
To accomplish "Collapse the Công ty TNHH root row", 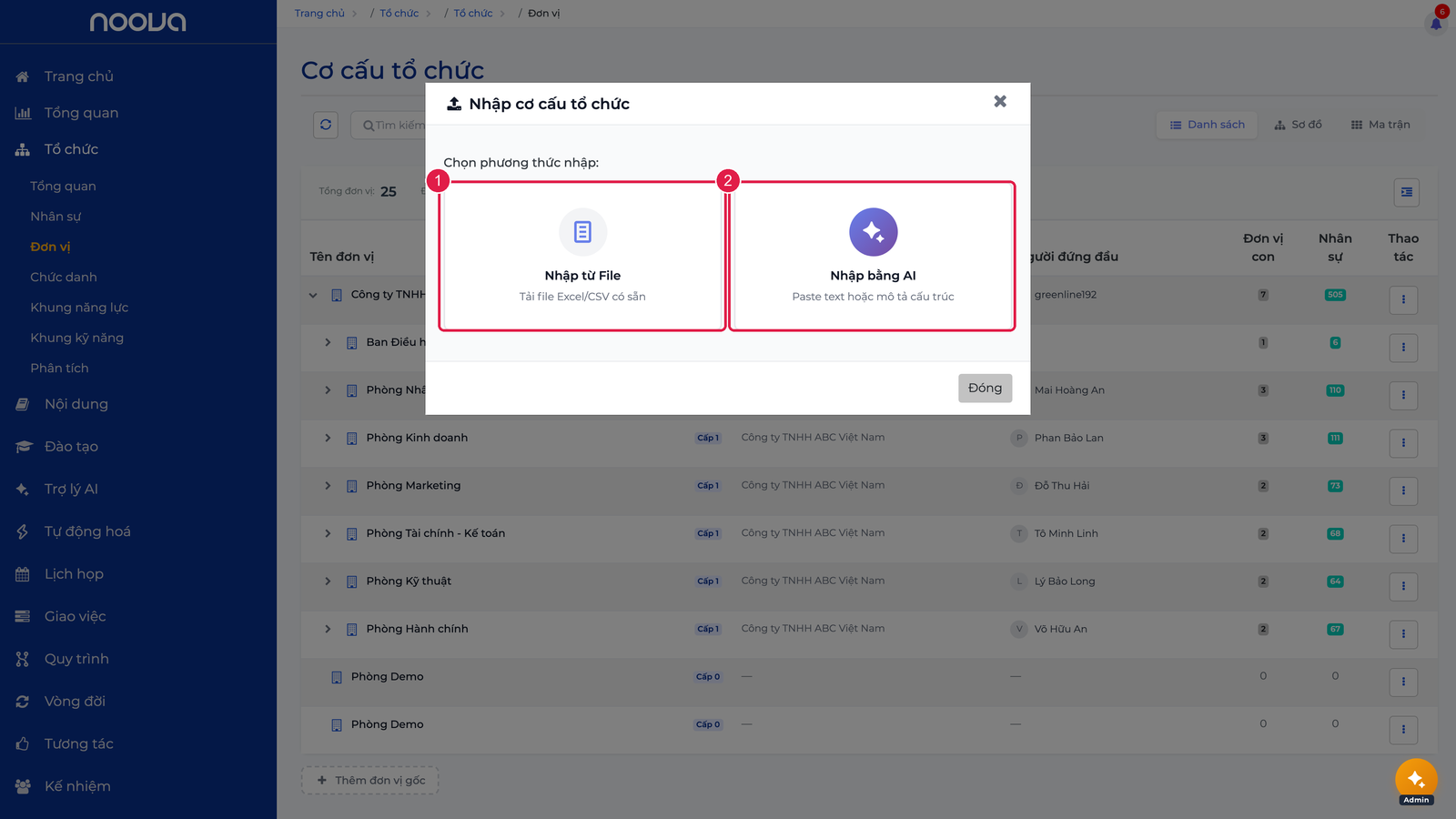I will [x=313, y=295].
